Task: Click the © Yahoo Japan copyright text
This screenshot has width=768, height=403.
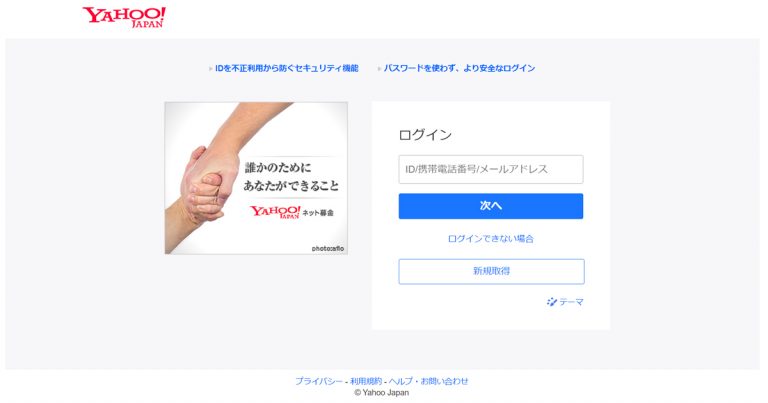Action: coord(382,393)
